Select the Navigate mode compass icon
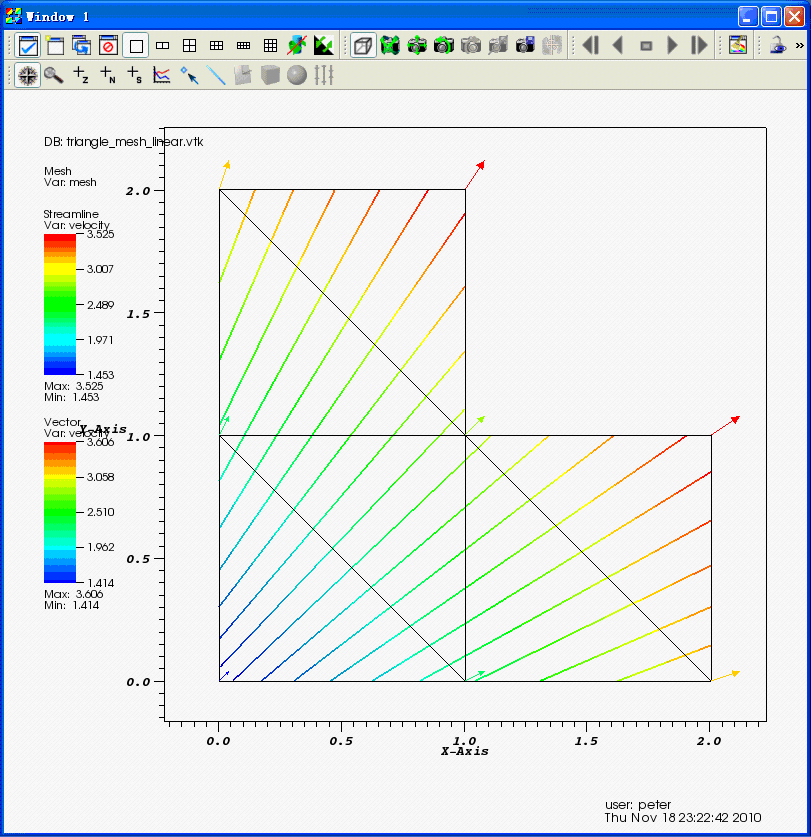811x837 pixels. [27, 75]
